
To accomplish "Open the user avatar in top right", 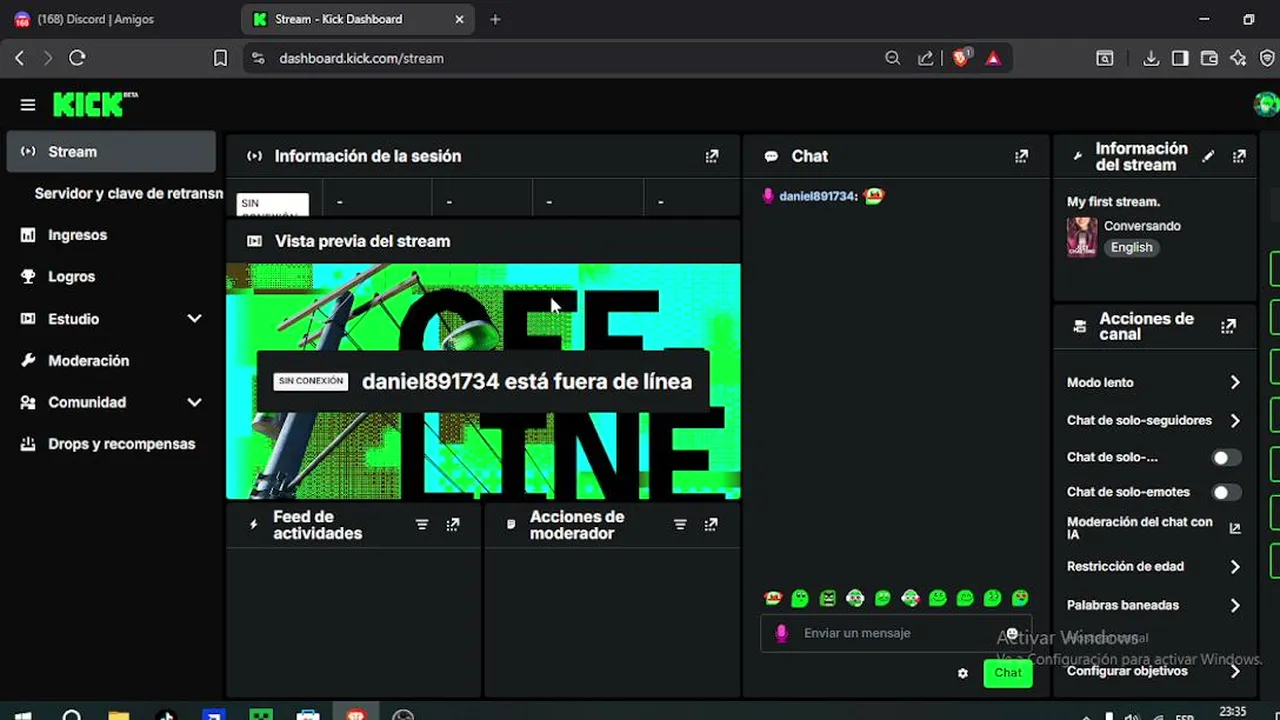I will (1267, 104).
